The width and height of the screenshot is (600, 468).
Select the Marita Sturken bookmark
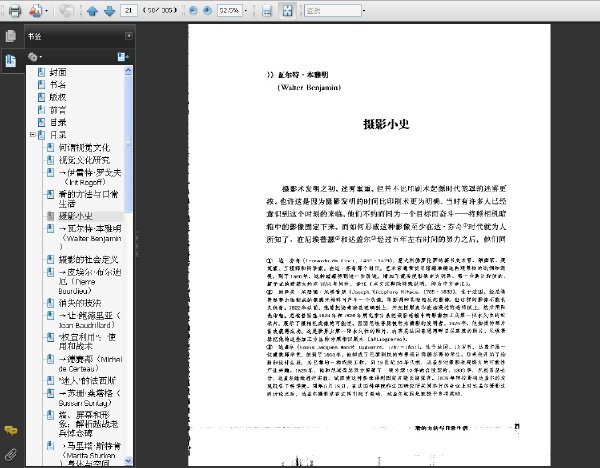tap(90, 455)
